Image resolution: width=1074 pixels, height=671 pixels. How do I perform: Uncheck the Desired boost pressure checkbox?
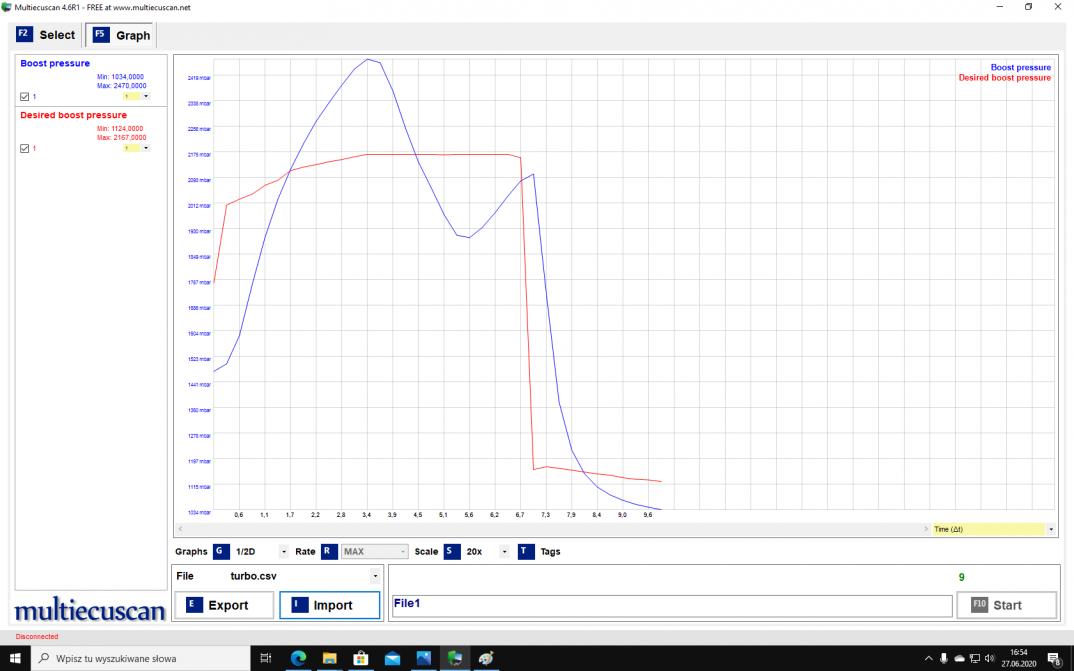click(x=25, y=148)
